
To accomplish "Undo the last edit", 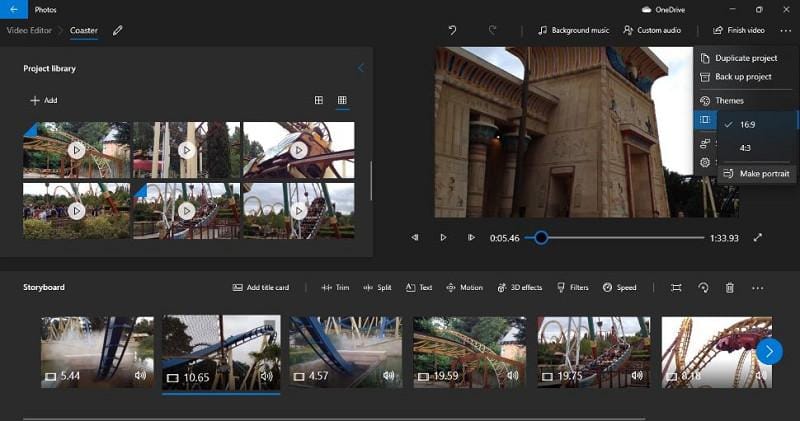I will [452, 30].
